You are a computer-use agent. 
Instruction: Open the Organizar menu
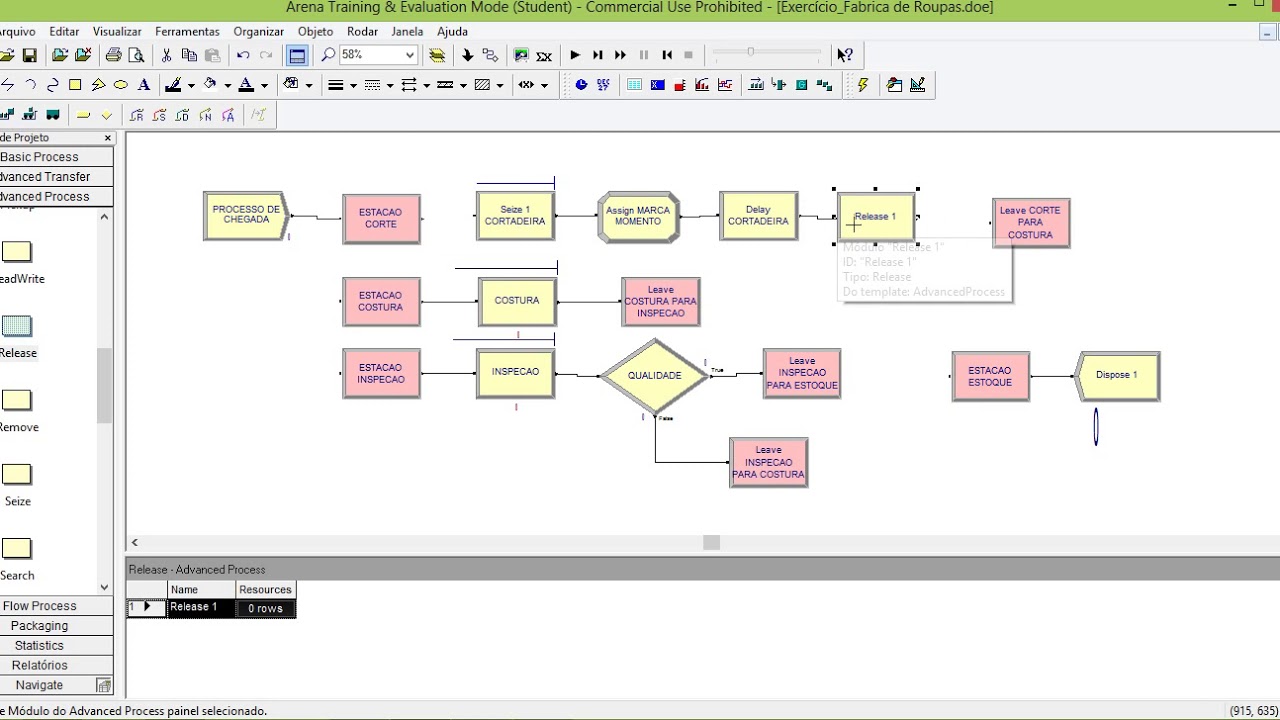tap(259, 31)
